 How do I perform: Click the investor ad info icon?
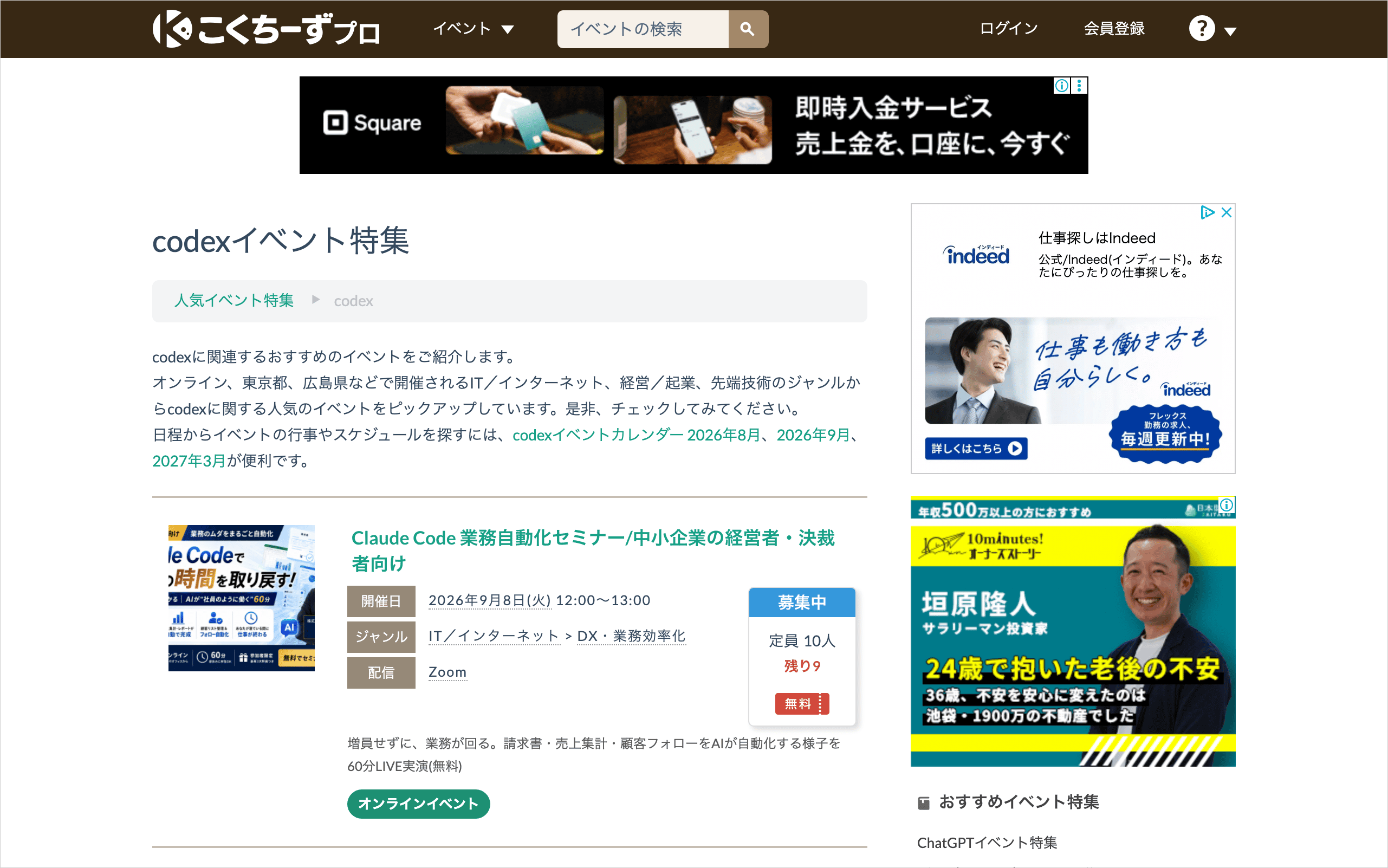pos(1227,504)
